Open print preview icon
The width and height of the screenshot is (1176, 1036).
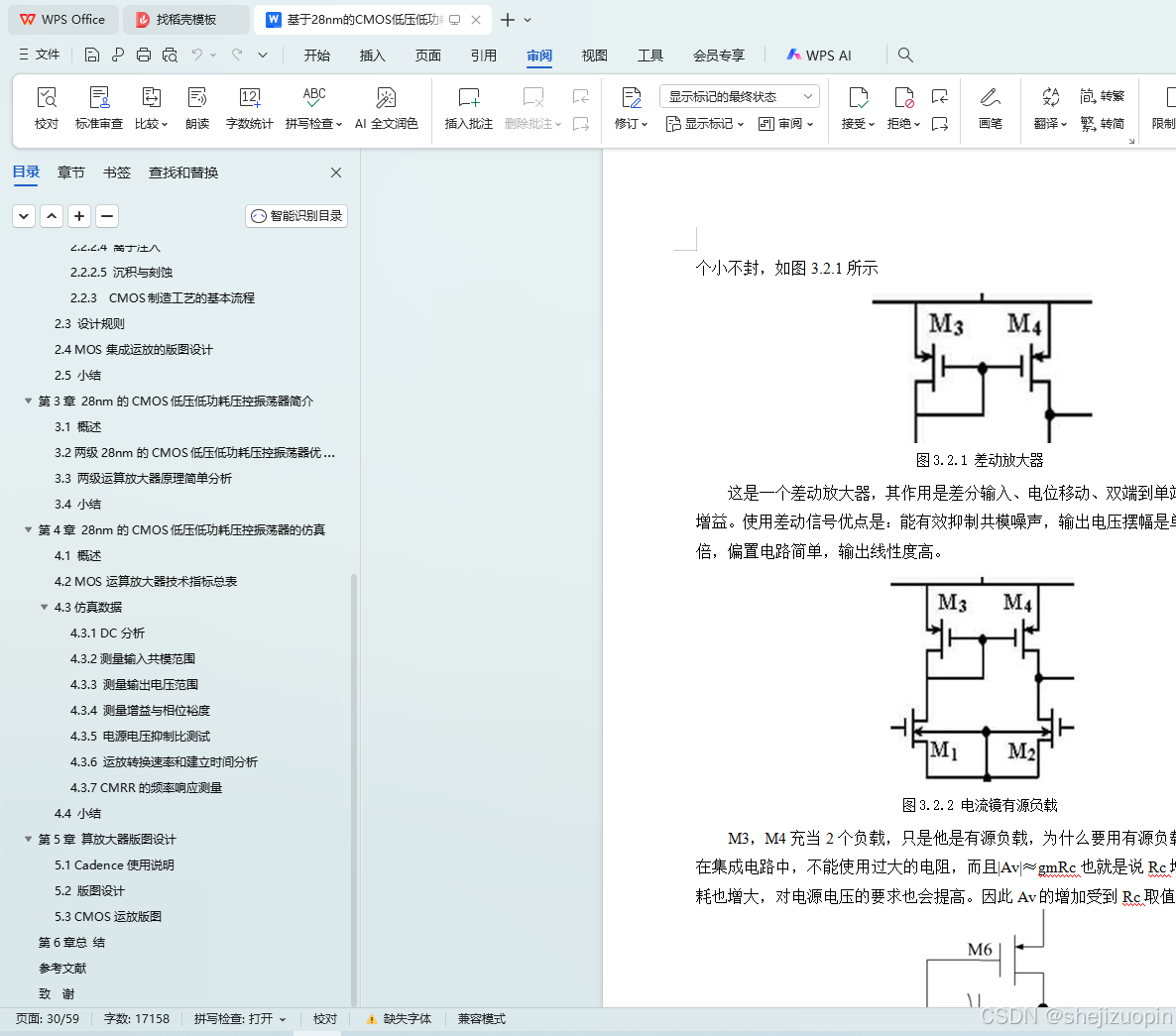click(171, 55)
